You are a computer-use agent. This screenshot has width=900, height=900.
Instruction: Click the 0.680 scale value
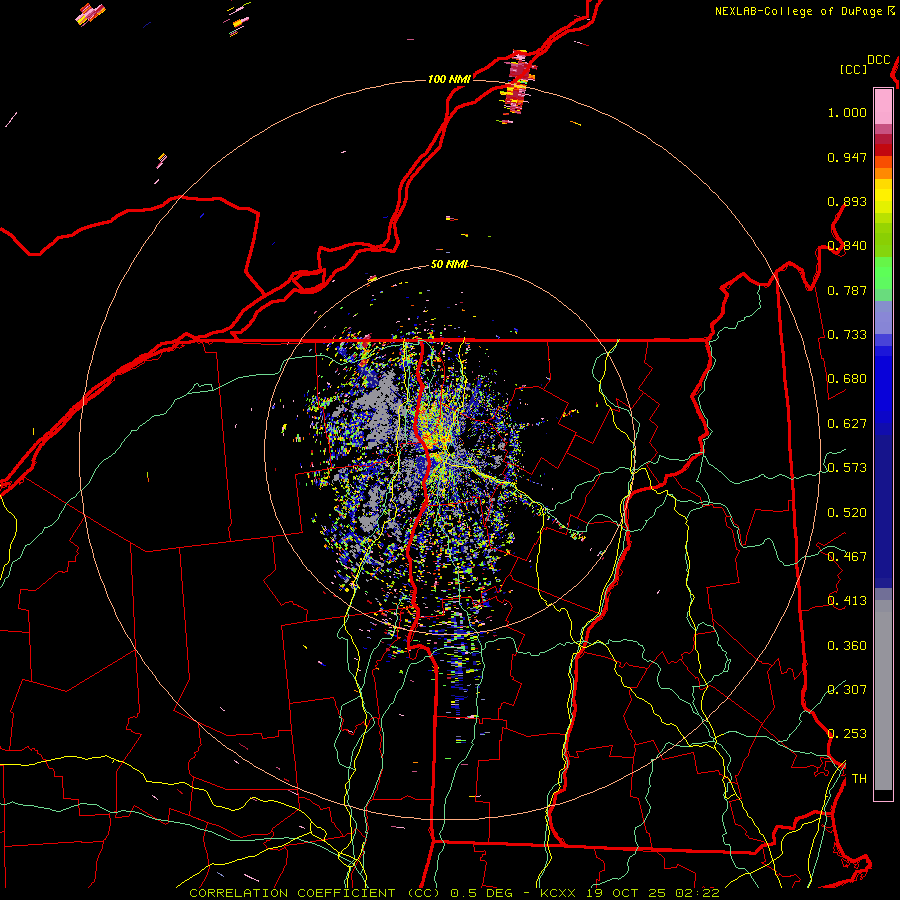[x=847, y=379]
